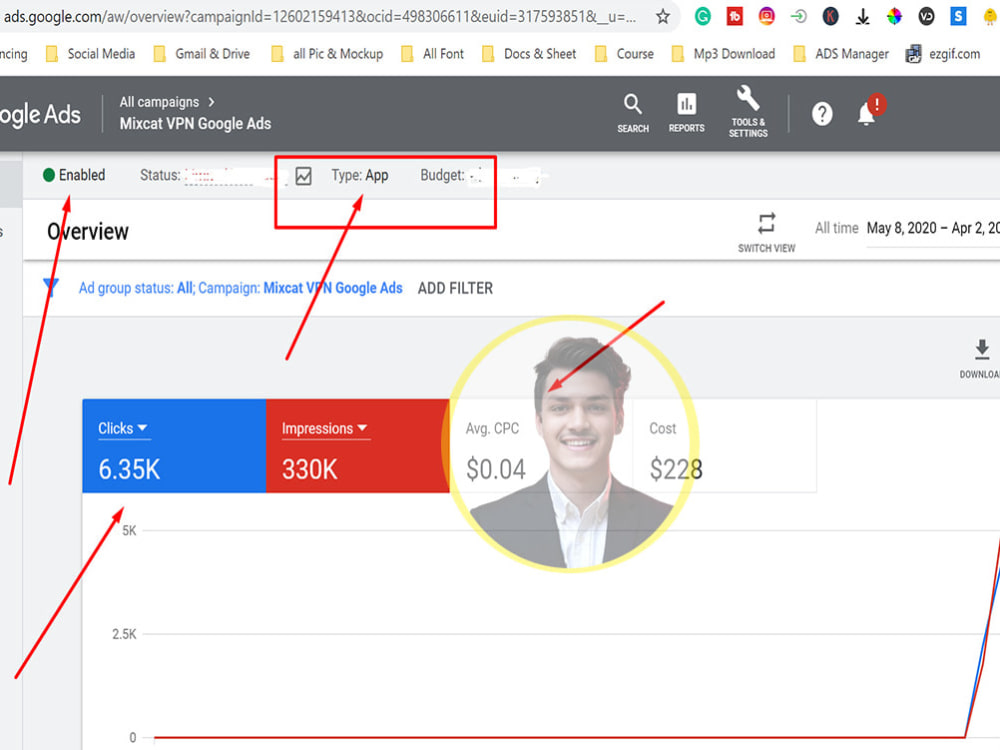1000x750 pixels.
Task: Open the date range May 8, 2020 picker
Action: (933, 228)
